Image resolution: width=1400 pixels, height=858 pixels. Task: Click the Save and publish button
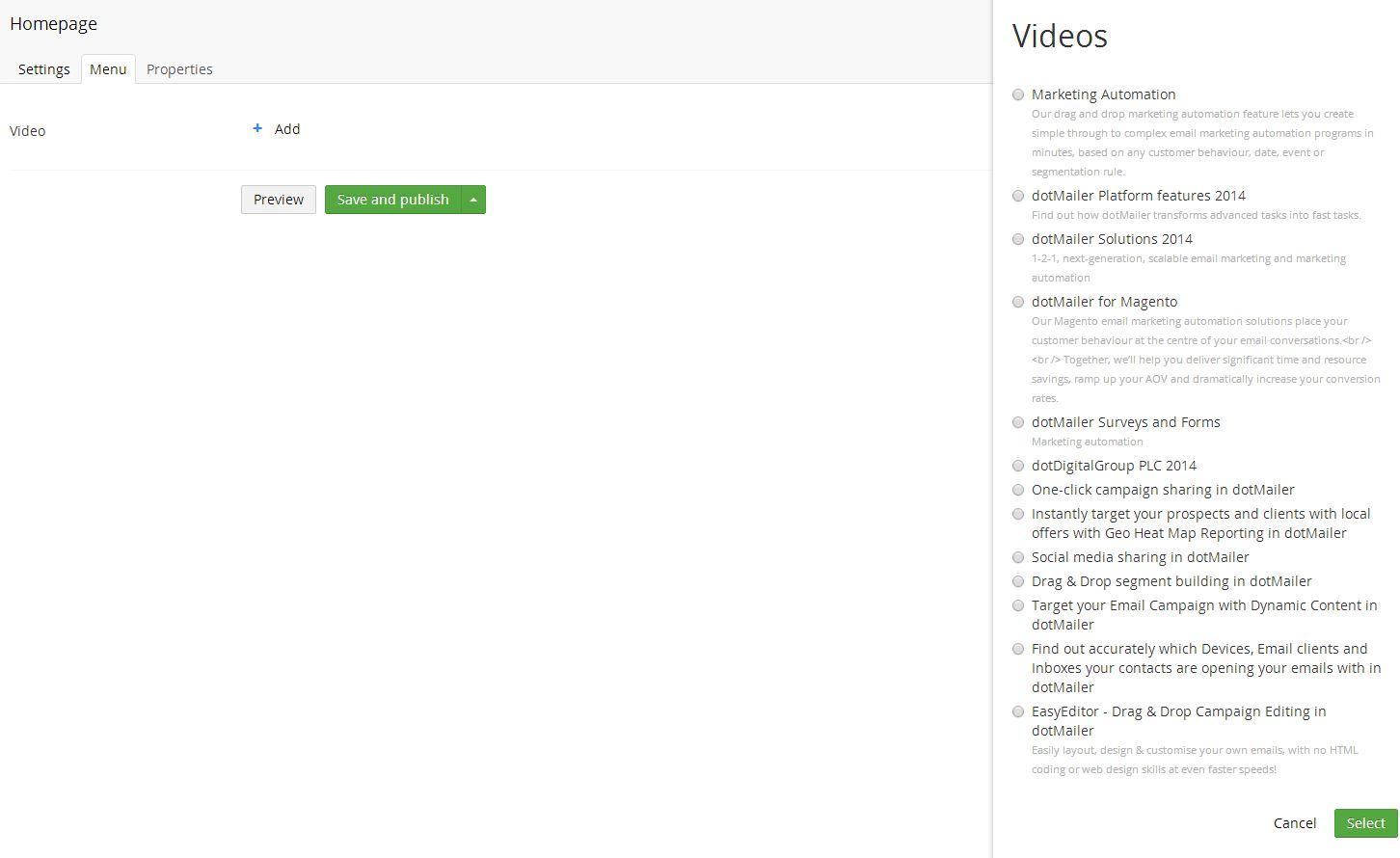pos(393,200)
